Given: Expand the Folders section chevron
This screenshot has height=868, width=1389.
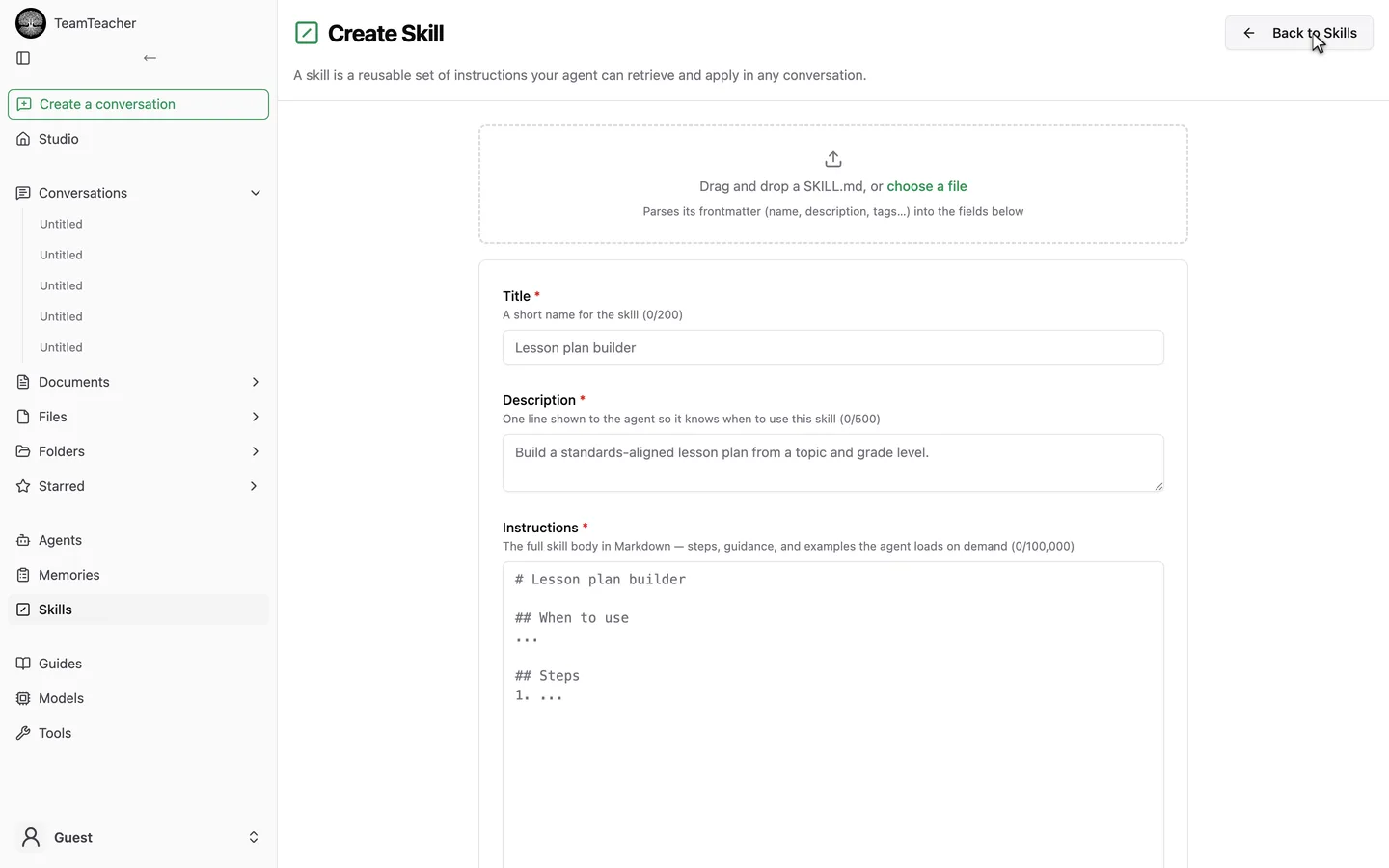Looking at the screenshot, I should click(256, 451).
